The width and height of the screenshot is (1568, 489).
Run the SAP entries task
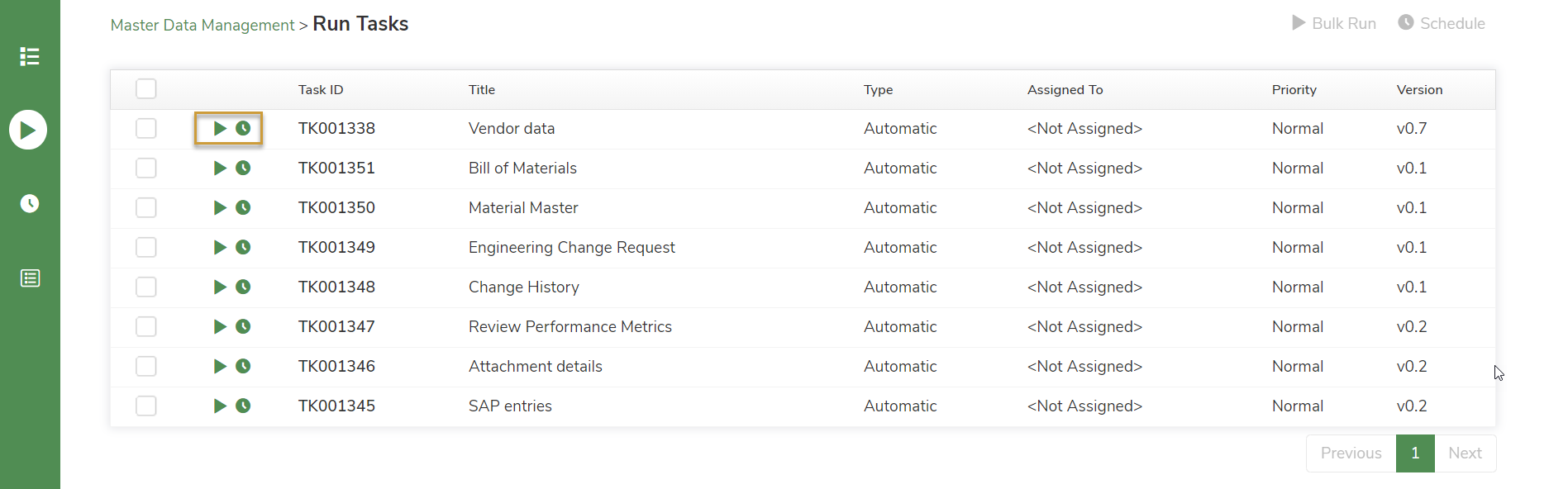[219, 406]
